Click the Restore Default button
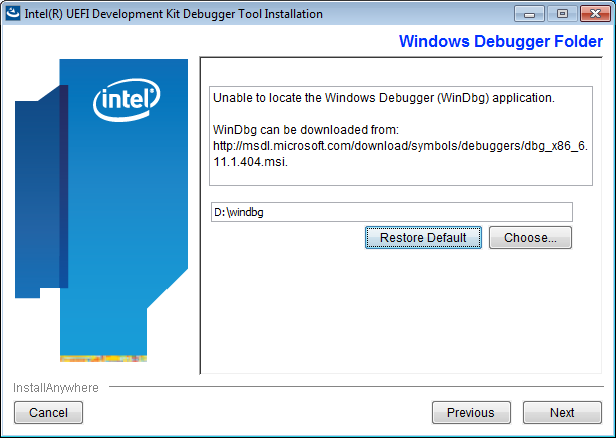This screenshot has height=438, width=616. click(x=423, y=238)
